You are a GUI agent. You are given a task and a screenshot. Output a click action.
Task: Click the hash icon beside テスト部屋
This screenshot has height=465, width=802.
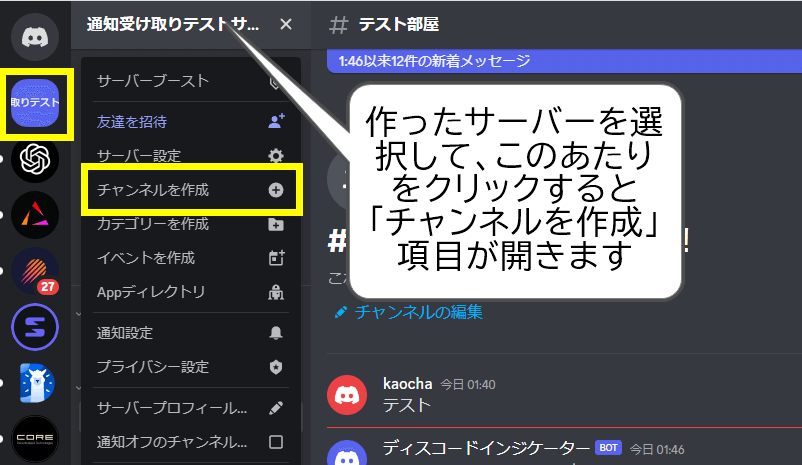point(339,25)
